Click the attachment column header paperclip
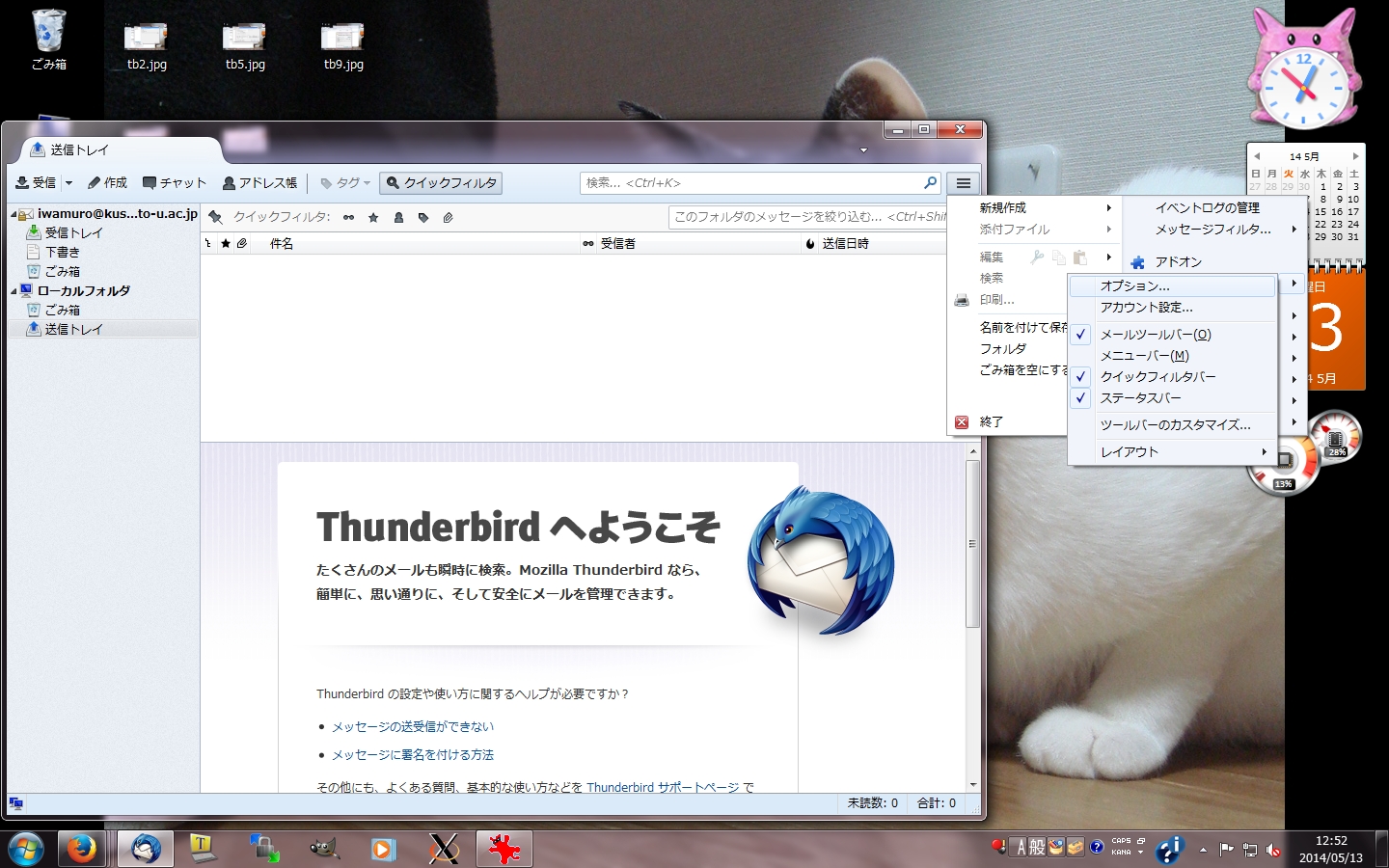Image resolution: width=1389 pixels, height=868 pixels. (x=242, y=243)
